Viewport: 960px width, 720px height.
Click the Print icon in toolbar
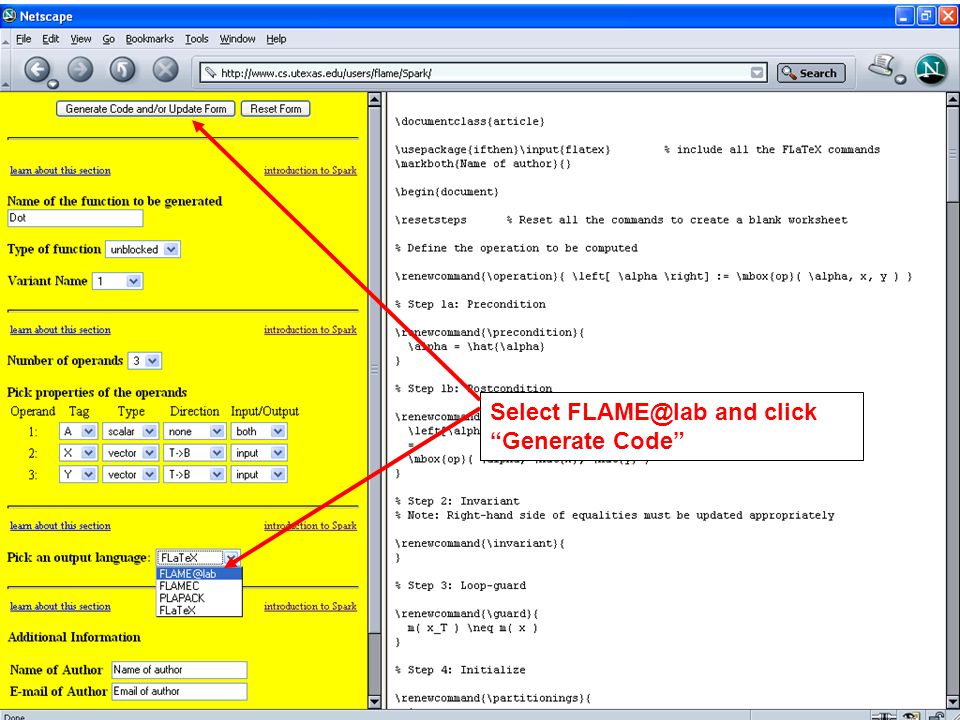coord(882,66)
